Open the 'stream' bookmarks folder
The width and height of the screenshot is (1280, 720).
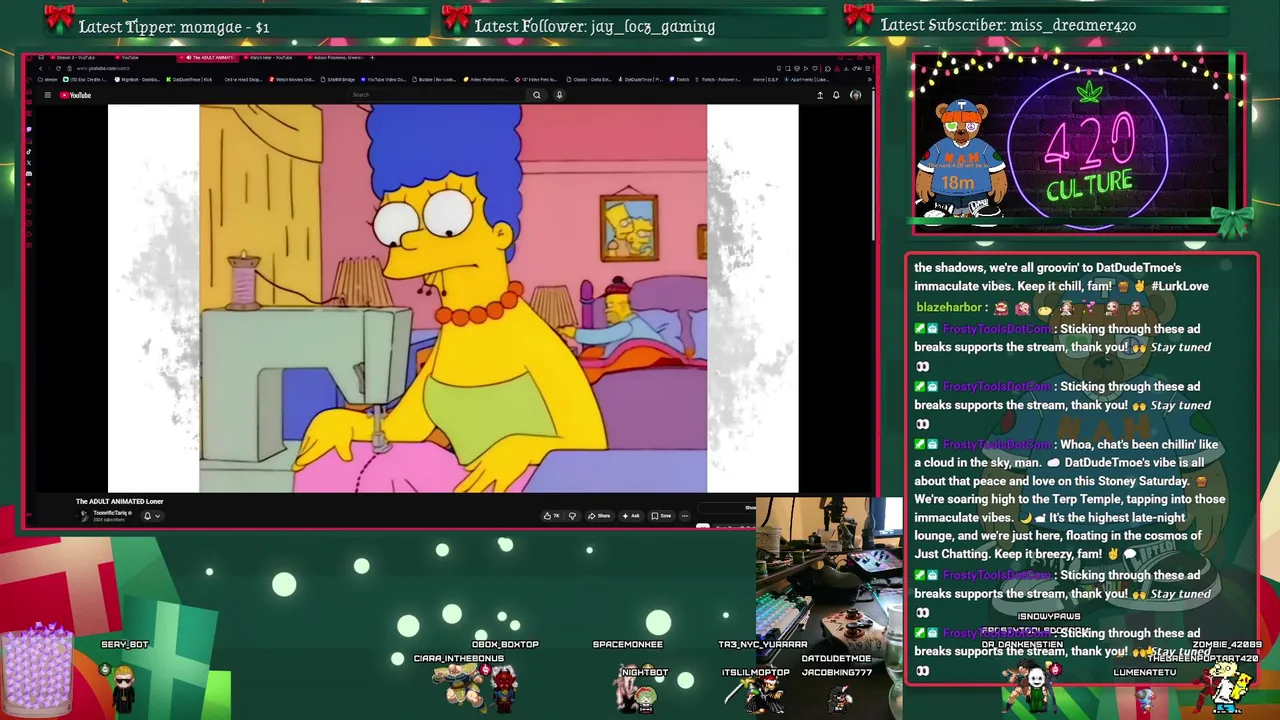(48, 80)
